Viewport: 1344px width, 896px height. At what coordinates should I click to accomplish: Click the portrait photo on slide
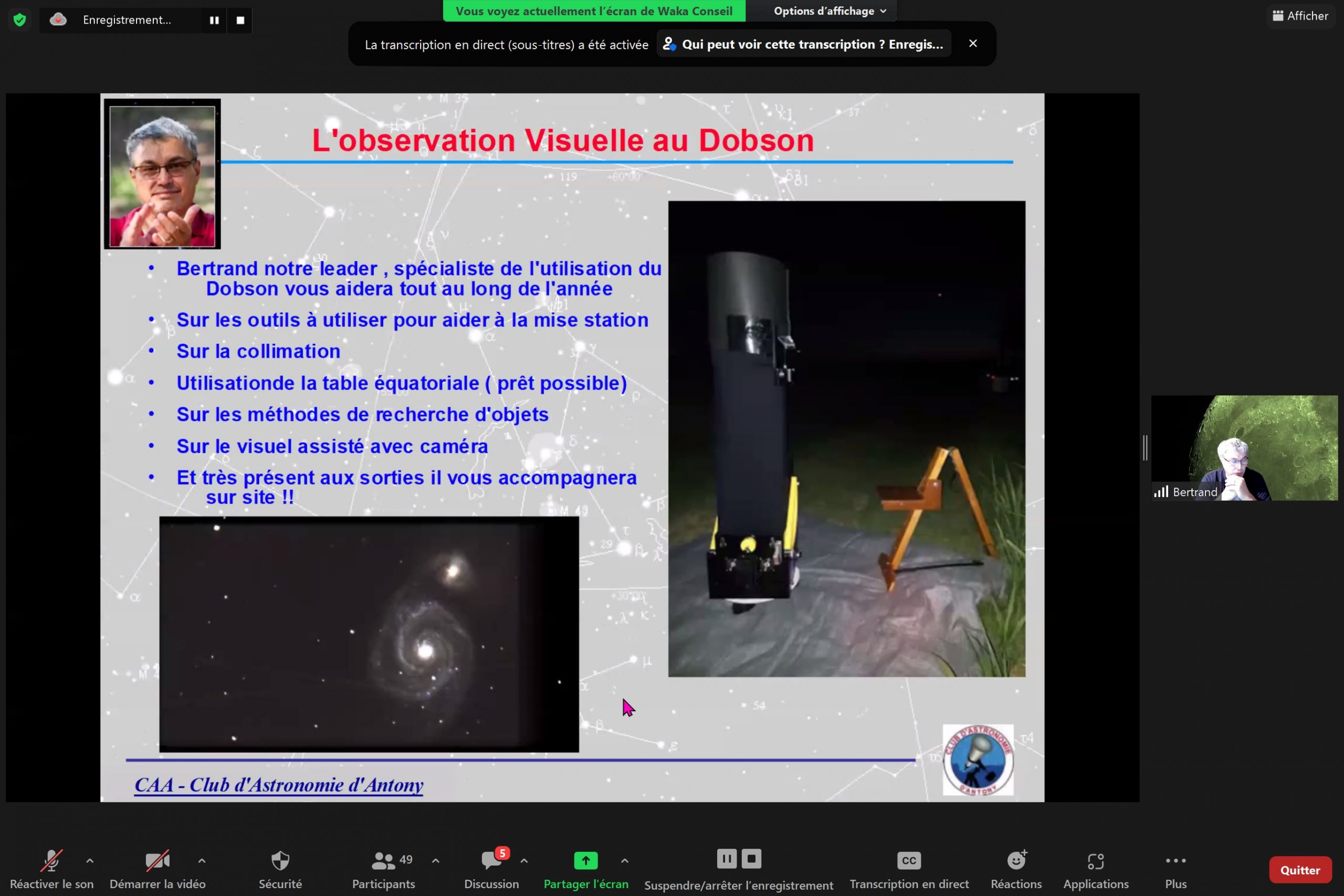click(162, 174)
